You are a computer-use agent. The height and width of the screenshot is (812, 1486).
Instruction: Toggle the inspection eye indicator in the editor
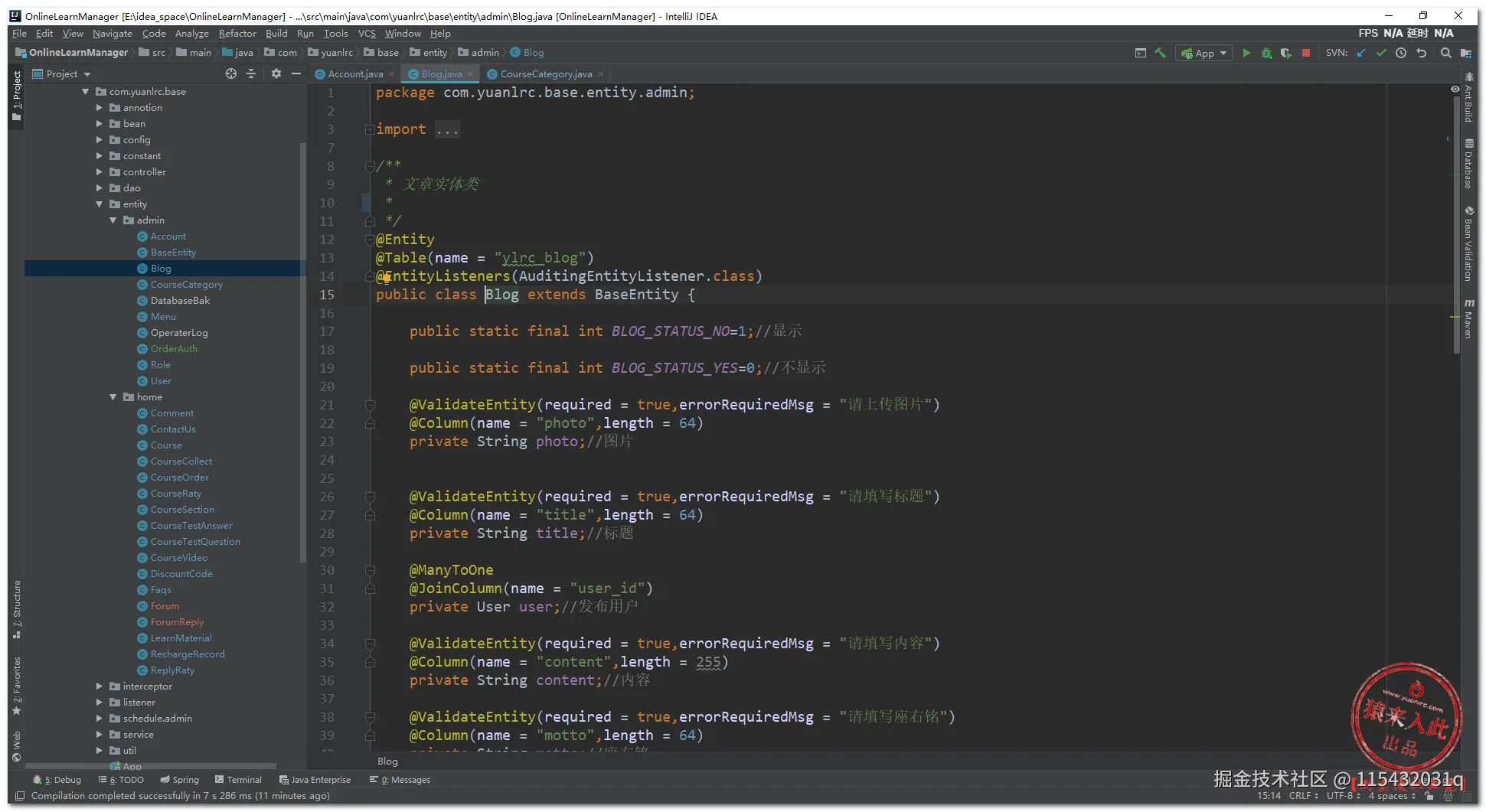pos(1455,90)
